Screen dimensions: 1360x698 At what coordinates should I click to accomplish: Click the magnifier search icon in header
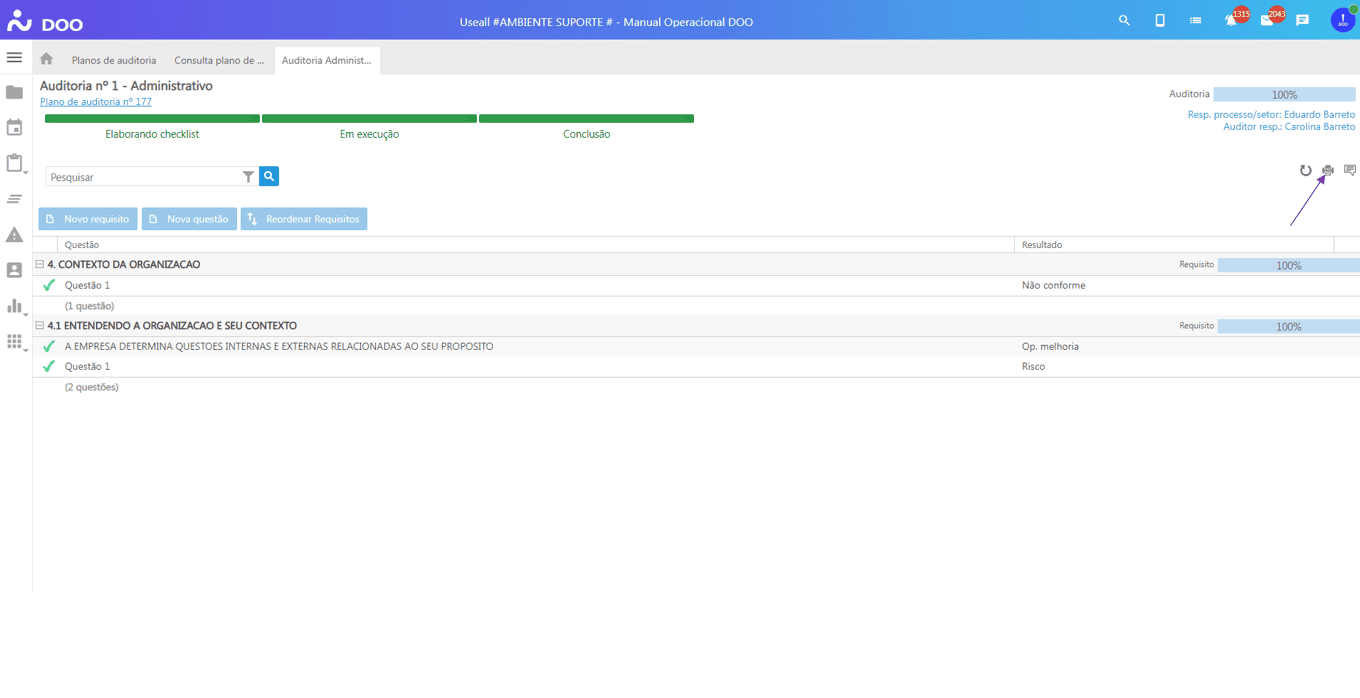(x=1124, y=20)
